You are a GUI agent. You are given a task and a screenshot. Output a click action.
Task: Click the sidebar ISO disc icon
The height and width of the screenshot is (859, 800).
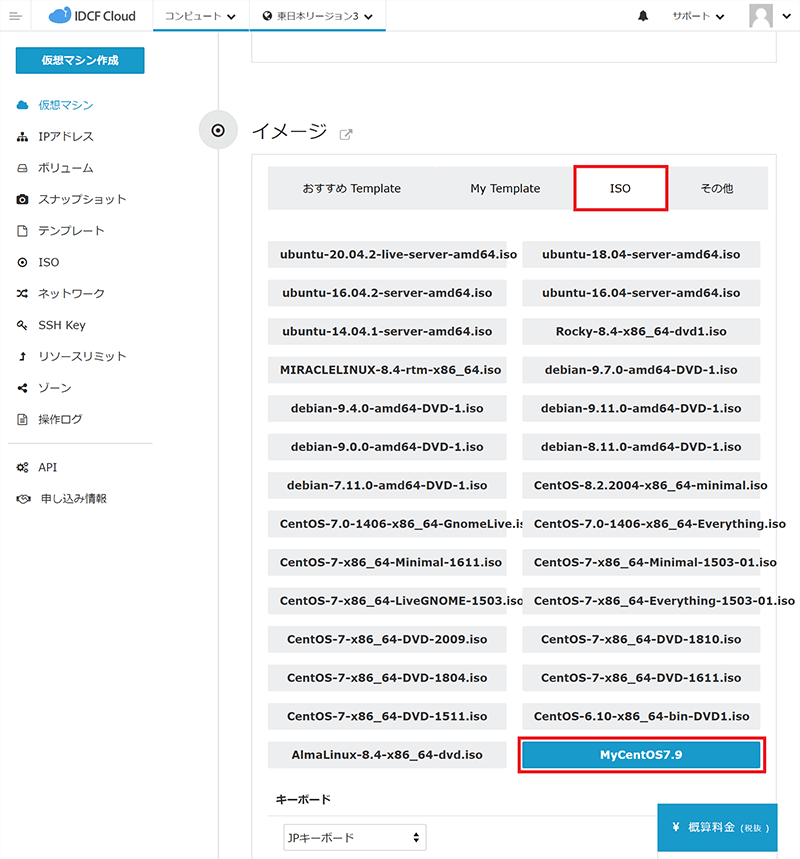pos(22,262)
